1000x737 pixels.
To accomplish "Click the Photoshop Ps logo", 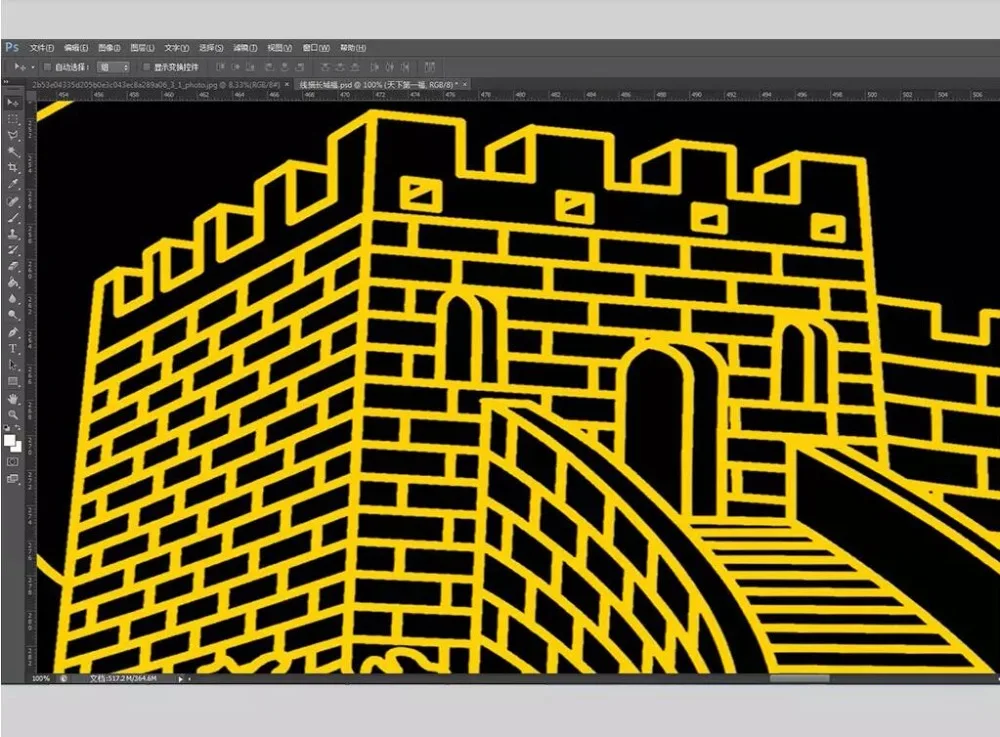I will 12,47.
